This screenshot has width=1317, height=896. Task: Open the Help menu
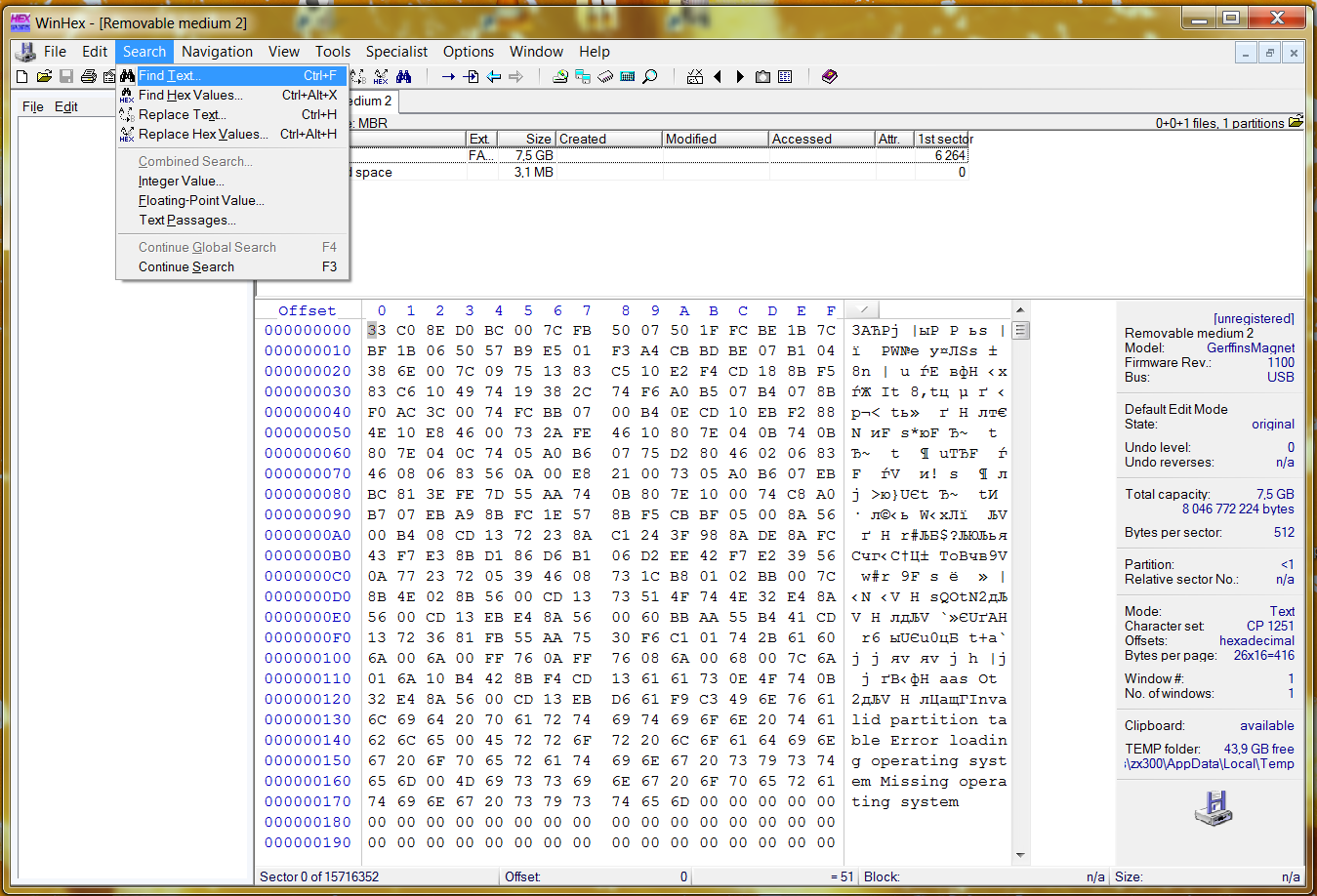click(x=595, y=52)
